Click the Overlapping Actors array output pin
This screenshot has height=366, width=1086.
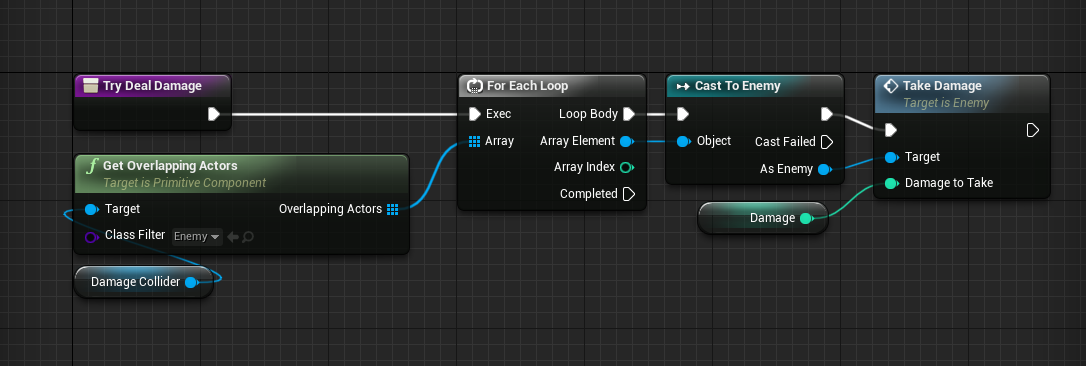pyautogui.click(x=393, y=209)
